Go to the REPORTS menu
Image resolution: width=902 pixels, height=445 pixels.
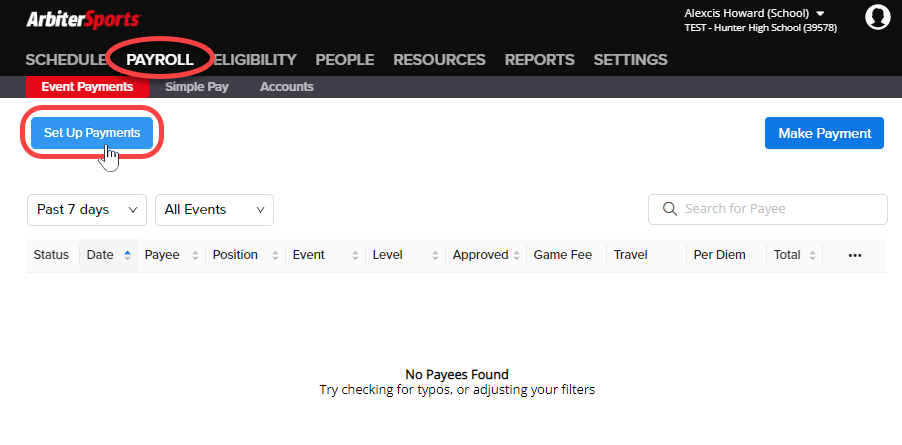[x=539, y=59]
